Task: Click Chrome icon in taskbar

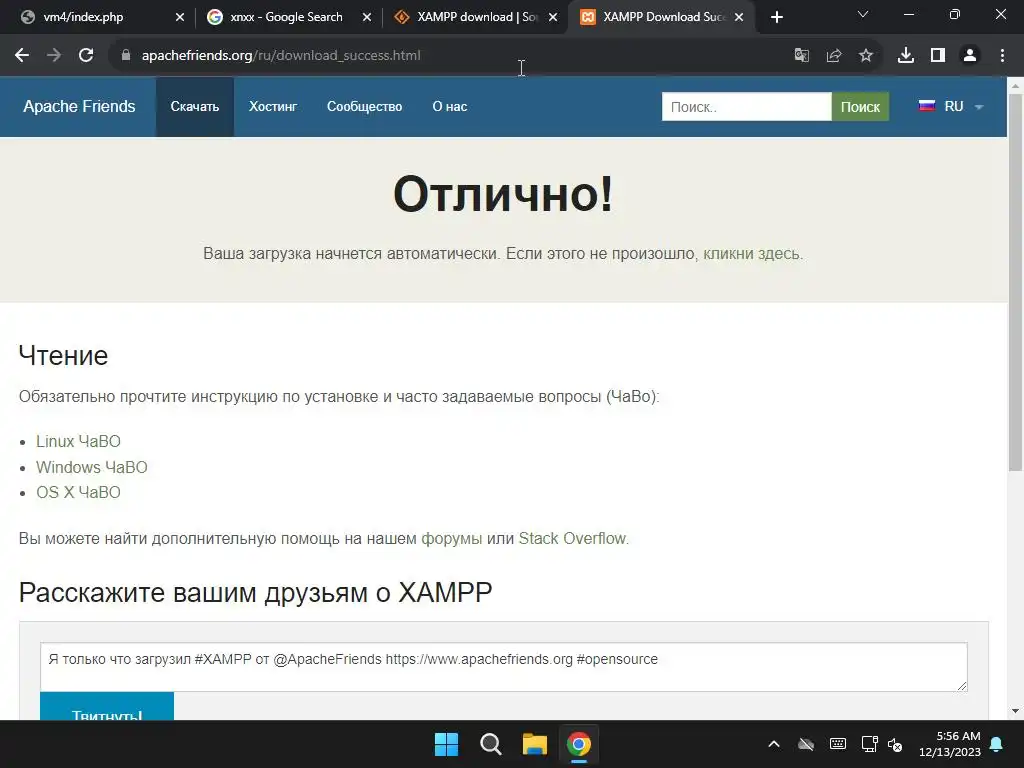Action: pyautogui.click(x=579, y=744)
